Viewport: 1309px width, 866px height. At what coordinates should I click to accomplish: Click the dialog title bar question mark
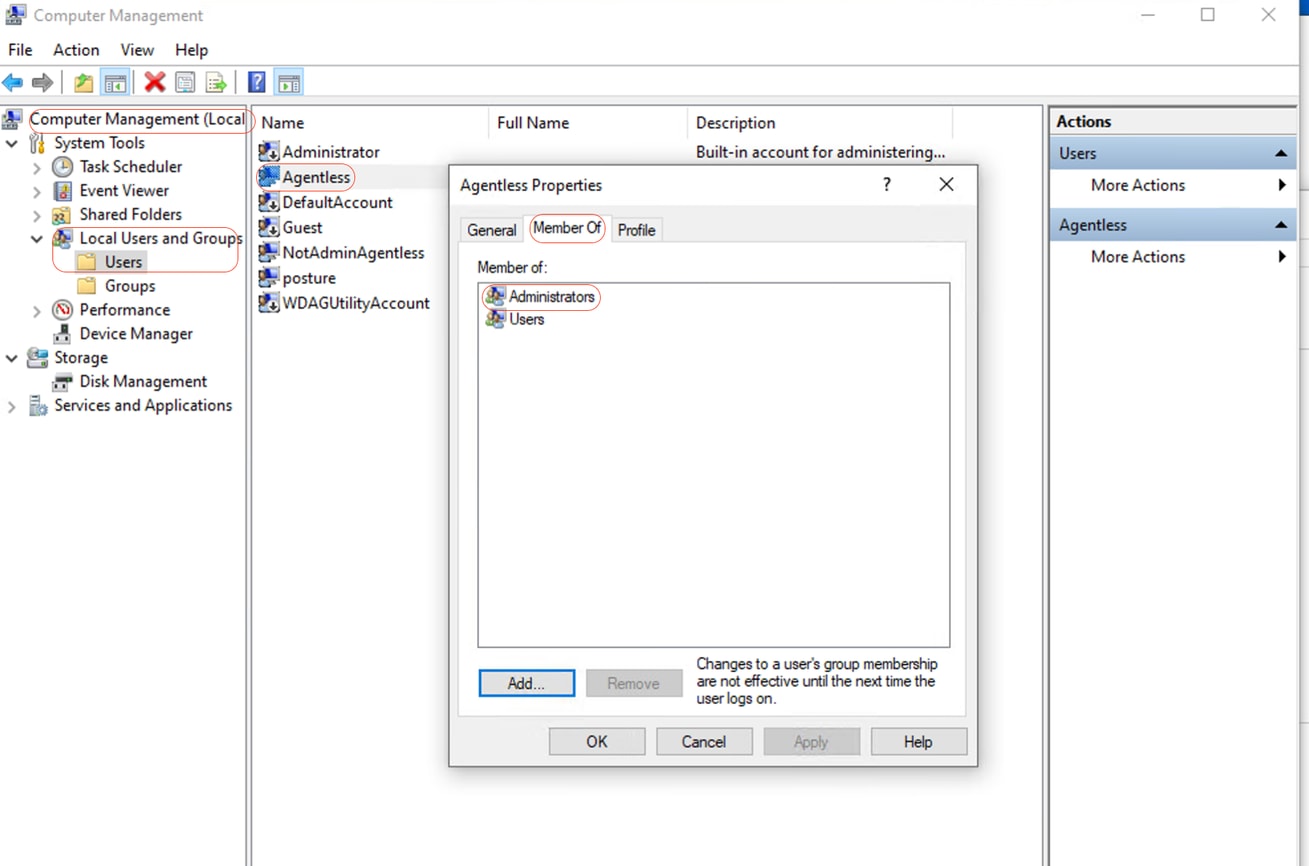pyautogui.click(x=886, y=184)
